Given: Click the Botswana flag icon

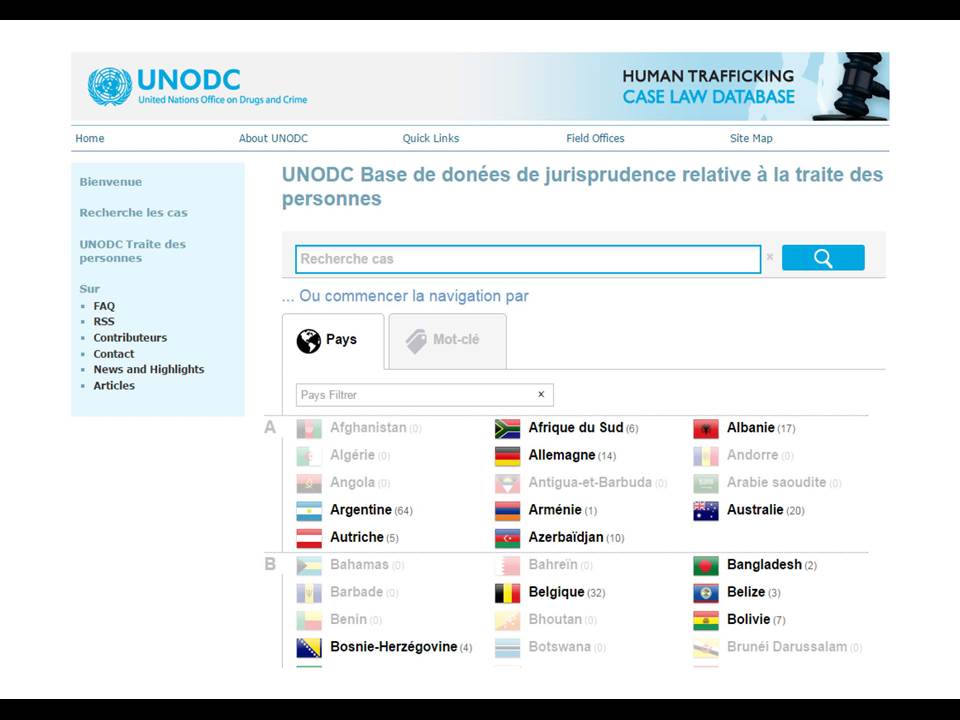Looking at the screenshot, I should [508, 648].
